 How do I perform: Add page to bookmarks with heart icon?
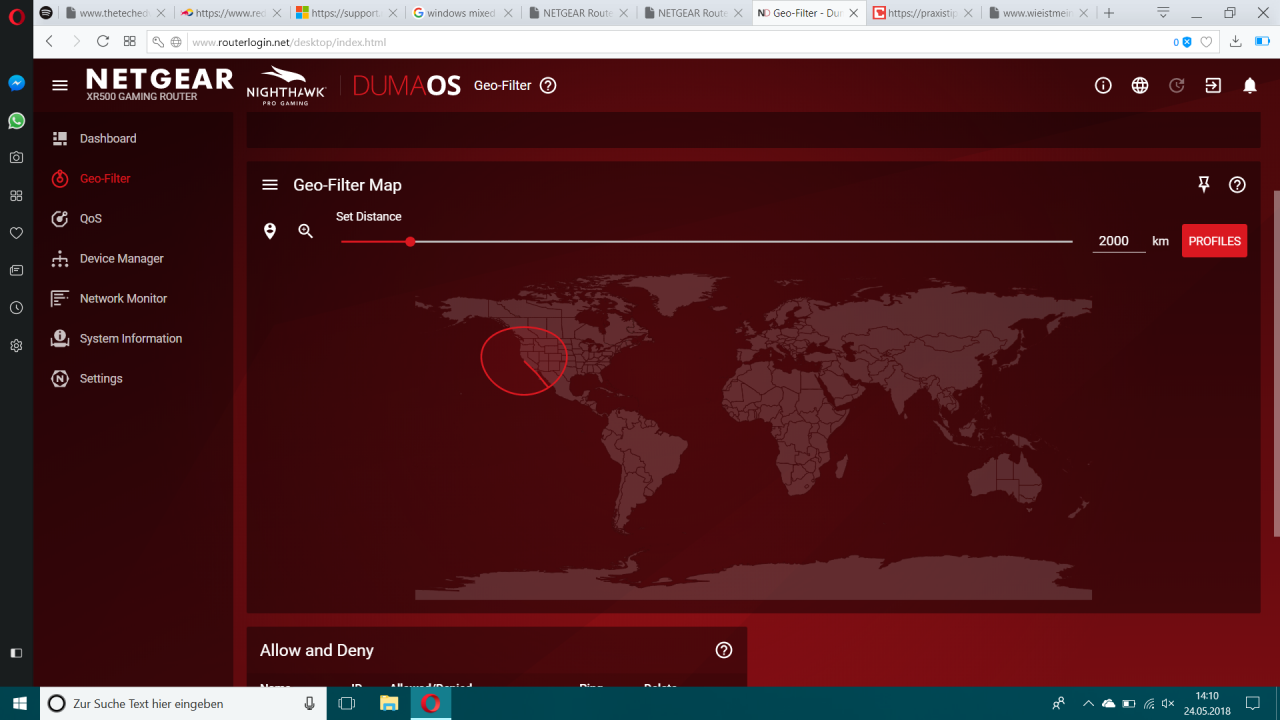[x=1206, y=42]
